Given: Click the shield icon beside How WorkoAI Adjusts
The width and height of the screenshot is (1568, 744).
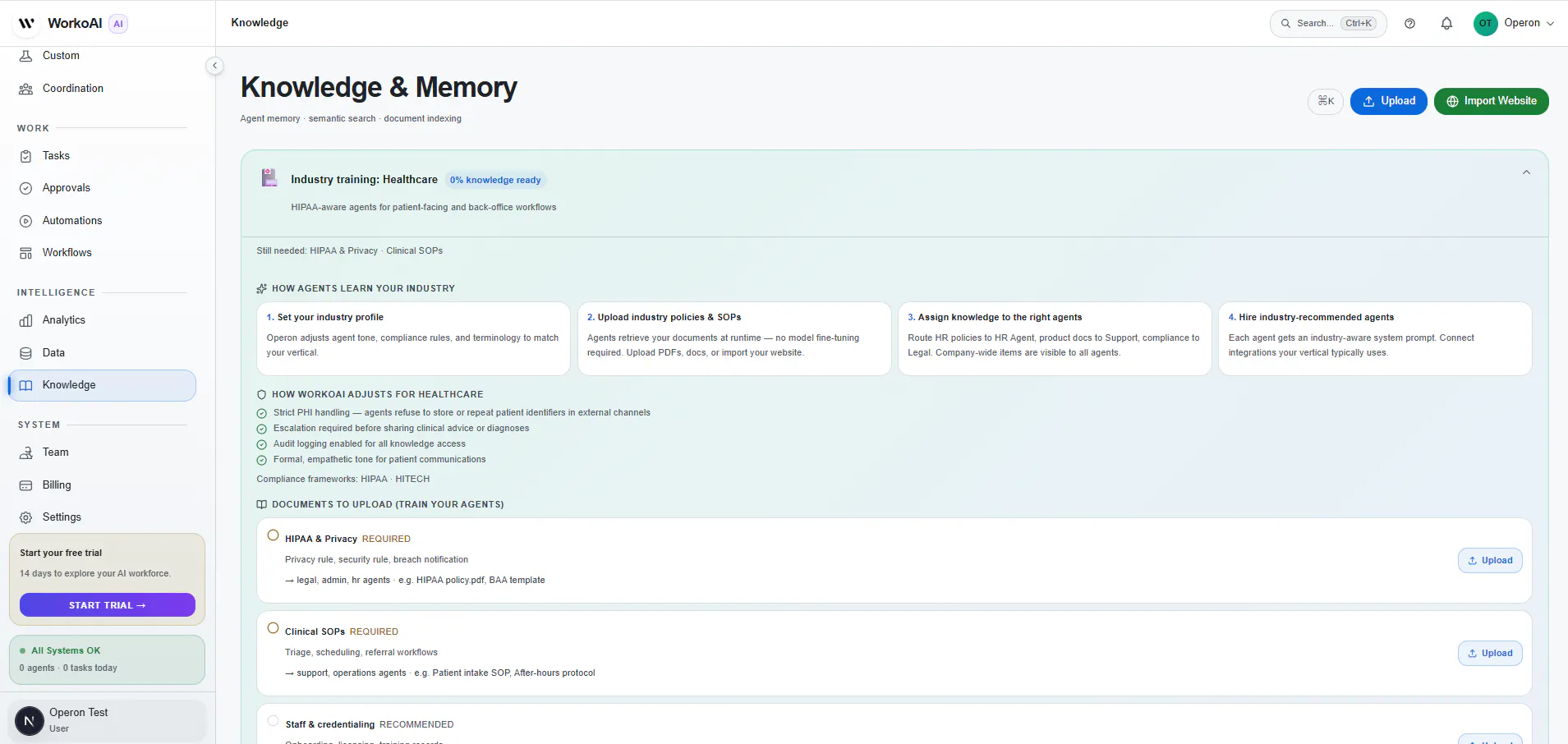Looking at the screenshot, I should 261,395.
